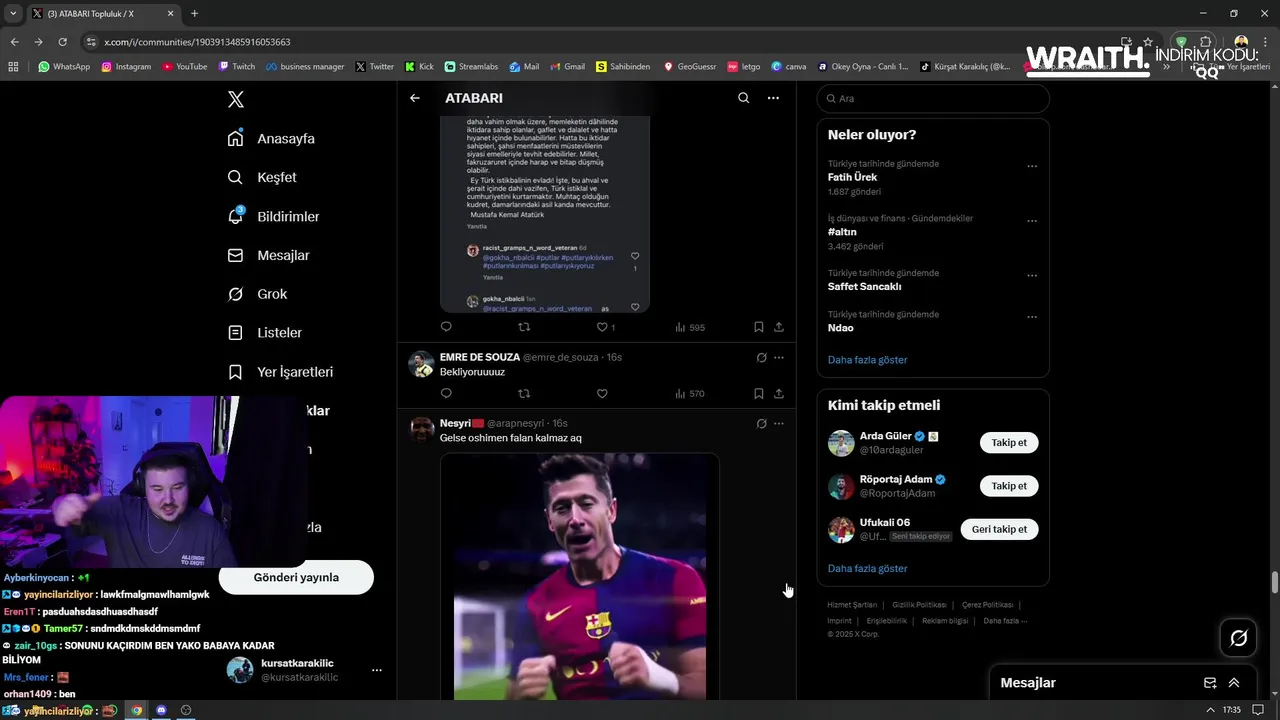Follow Röportaj Adam

(1009, 486)
